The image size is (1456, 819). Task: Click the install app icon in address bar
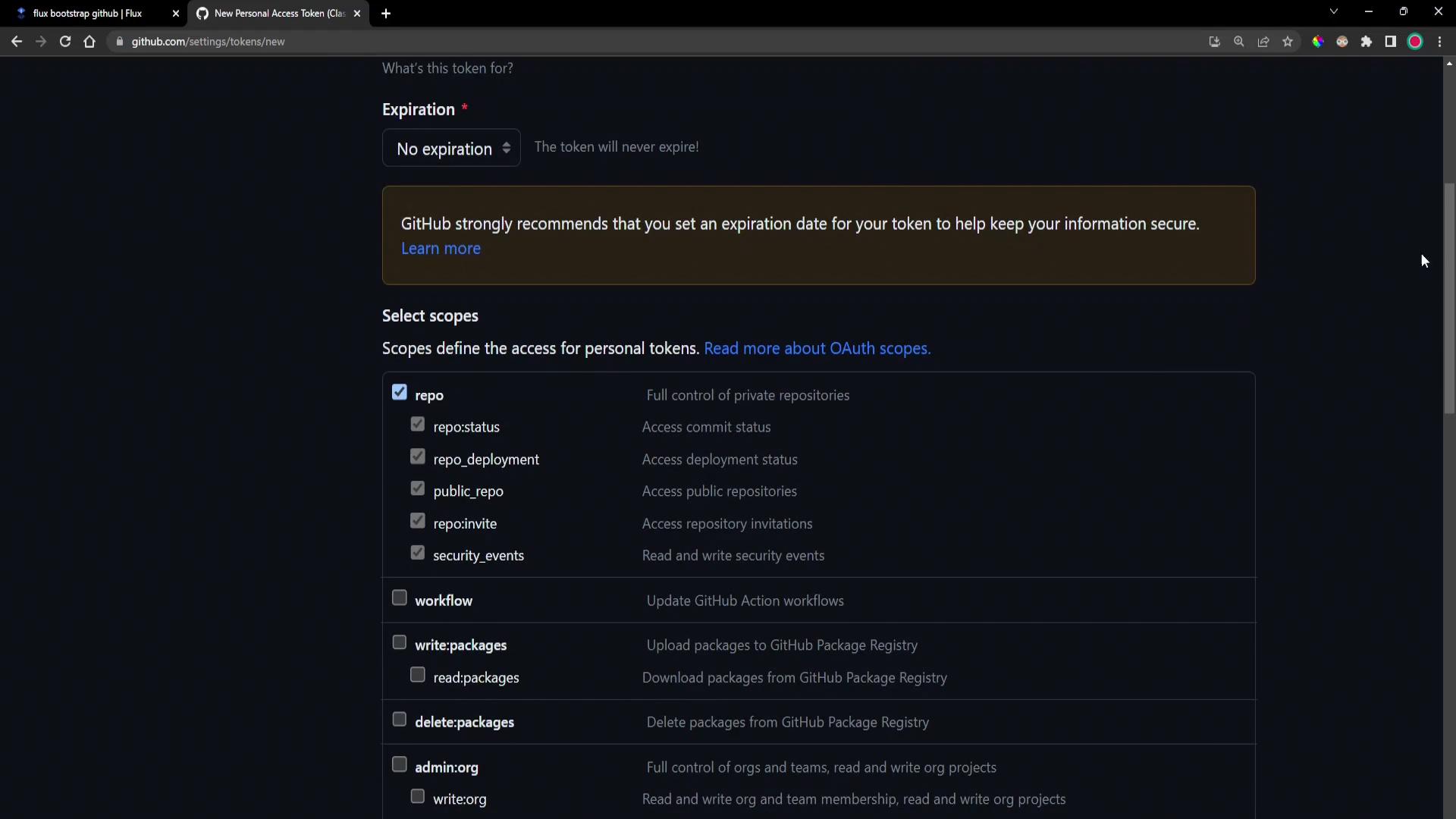click(1214, 42)
